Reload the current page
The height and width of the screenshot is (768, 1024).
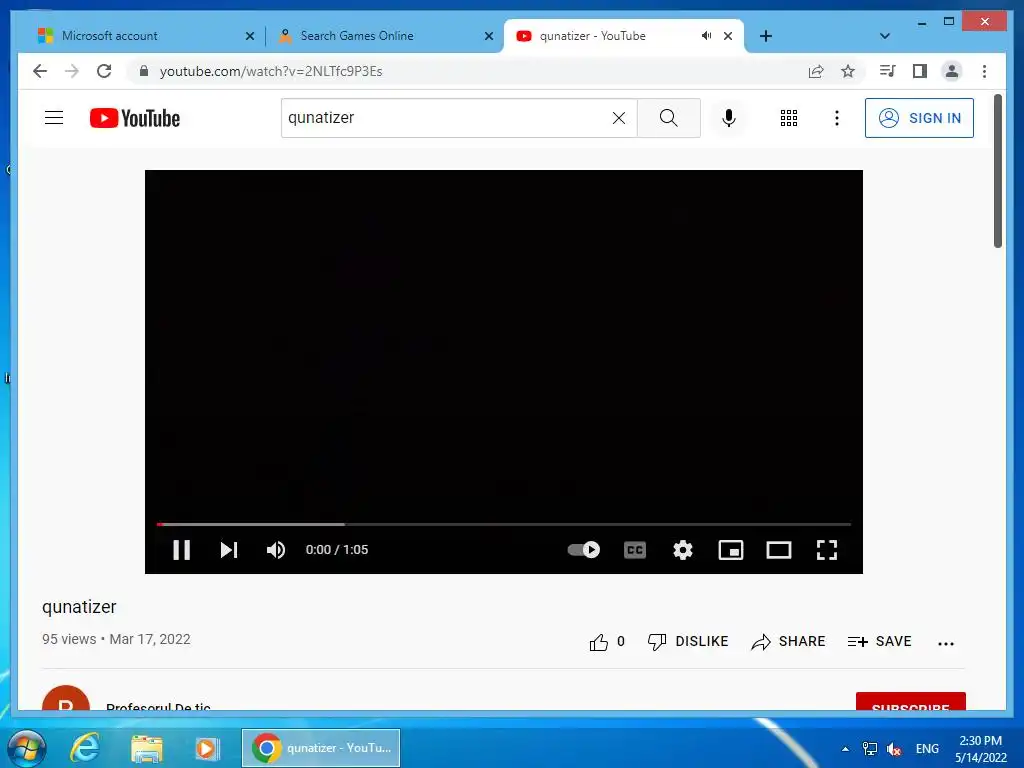pyautogui.click(x=104, y=71)
